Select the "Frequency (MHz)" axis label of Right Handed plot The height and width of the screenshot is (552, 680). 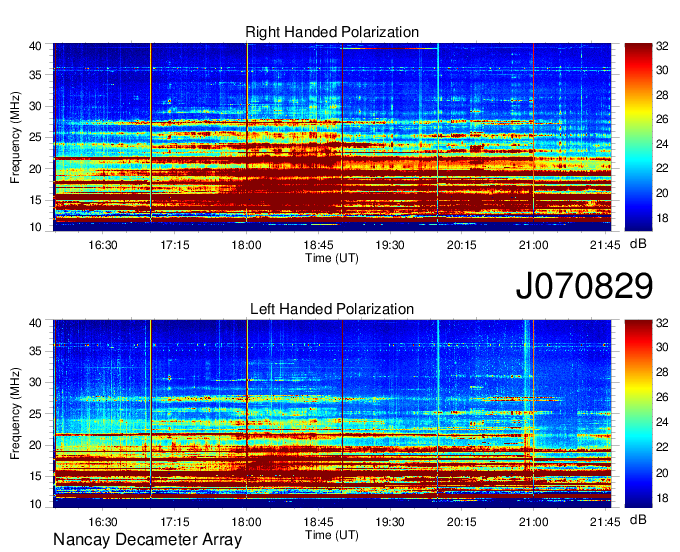[x=15, y=137]
